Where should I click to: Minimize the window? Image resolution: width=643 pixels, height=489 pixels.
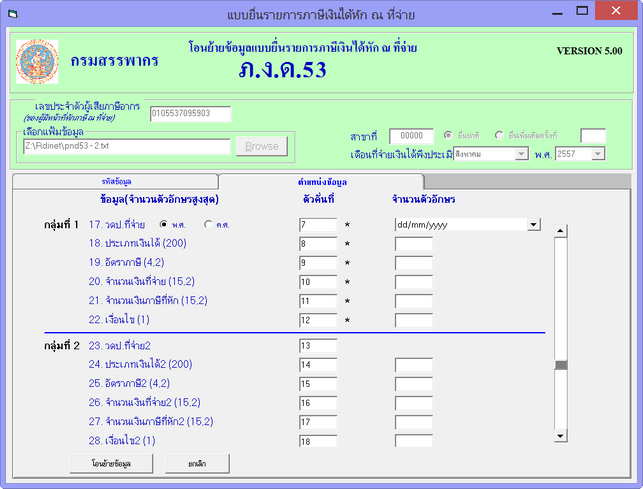pyautogui.click(x=557, y=12)
